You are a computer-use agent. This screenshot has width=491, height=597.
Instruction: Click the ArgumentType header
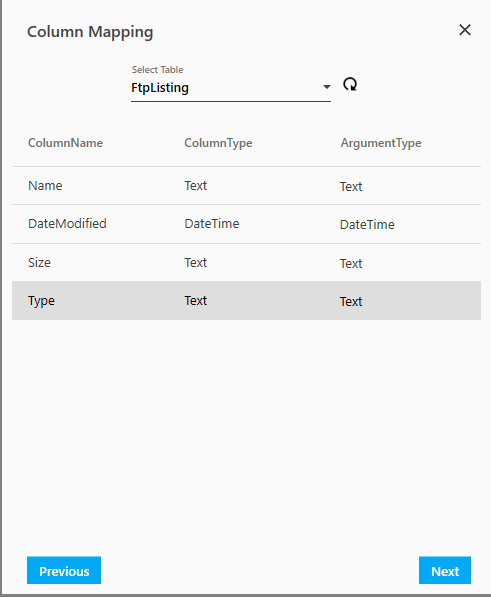pyautogui.click(x=381, y=143)
